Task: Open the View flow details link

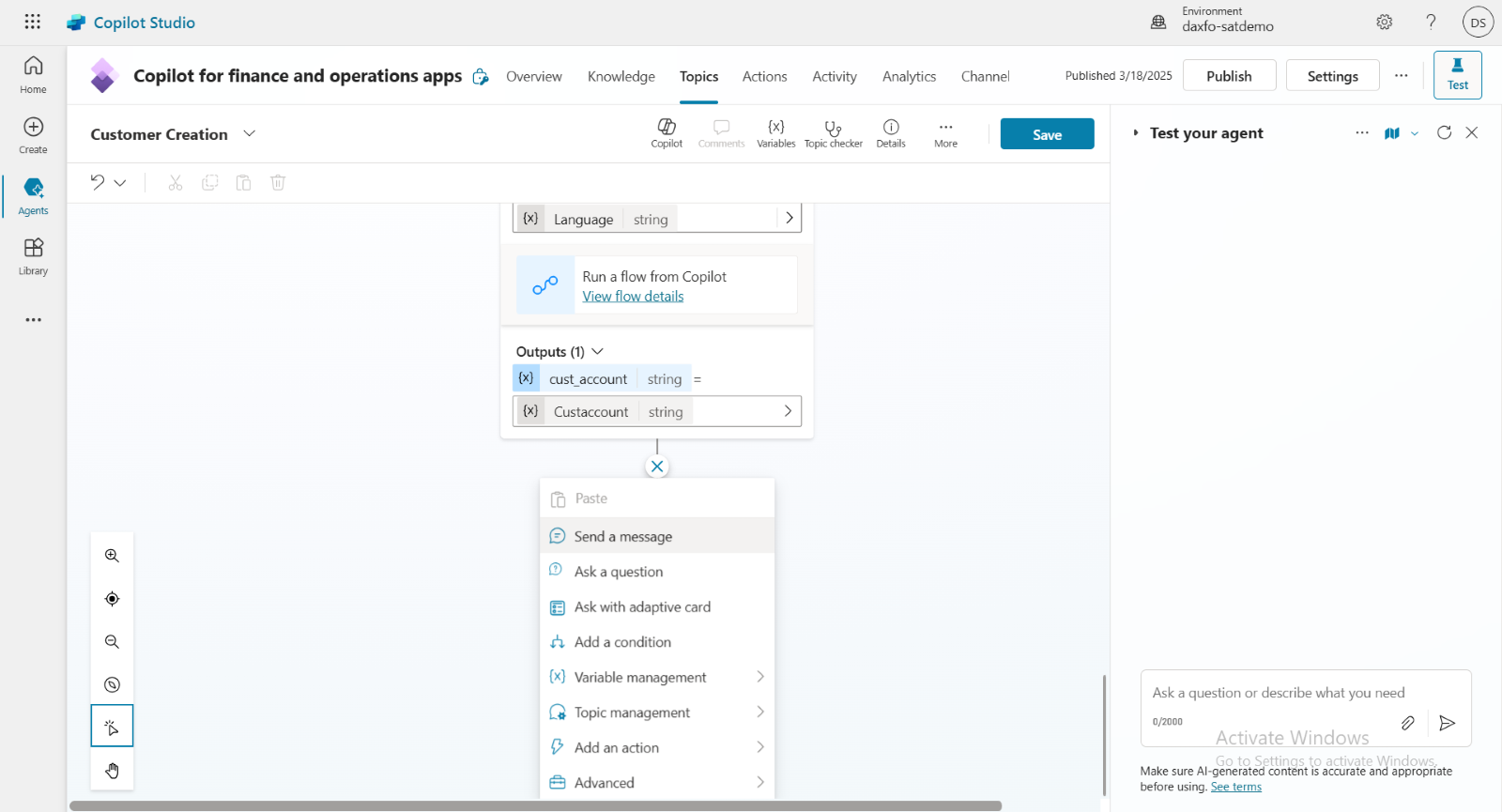Action: (x=633, y=297)
